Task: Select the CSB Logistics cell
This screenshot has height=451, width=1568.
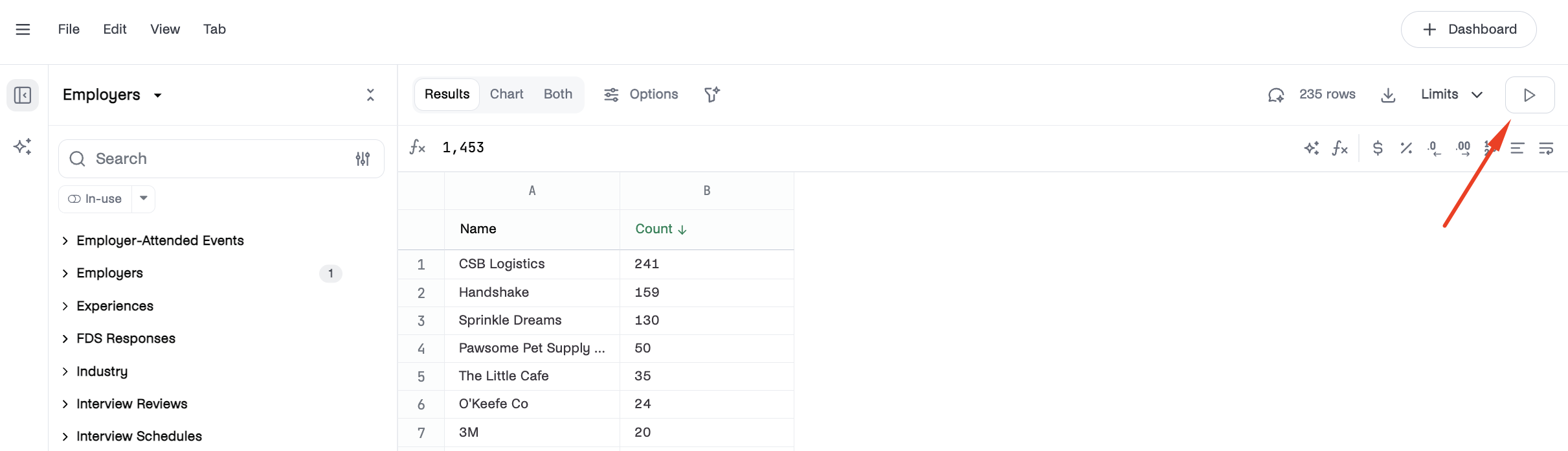Action: (x=532, y=264)
